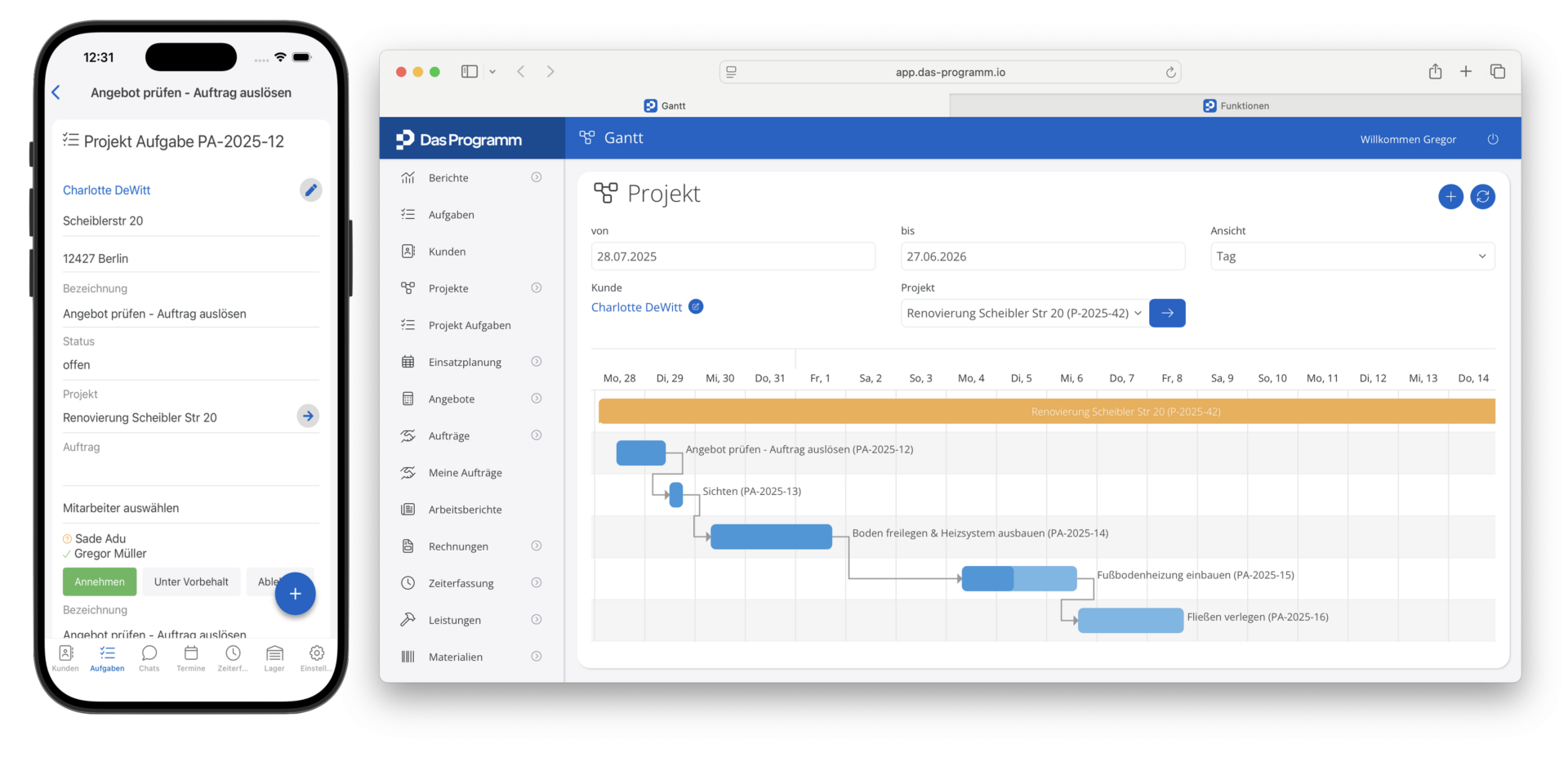Open the Projekt dropdown Renovierung Scheibler Str 20

point(1023,314)
